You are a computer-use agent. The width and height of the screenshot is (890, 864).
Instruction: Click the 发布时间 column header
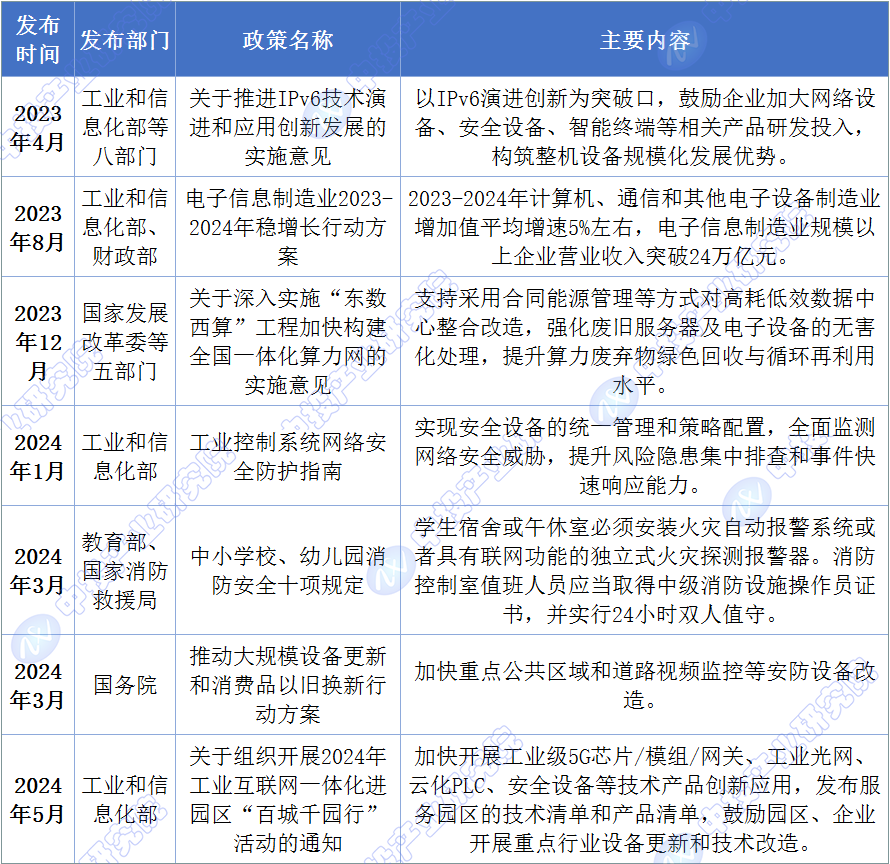(x=38, y=40)
